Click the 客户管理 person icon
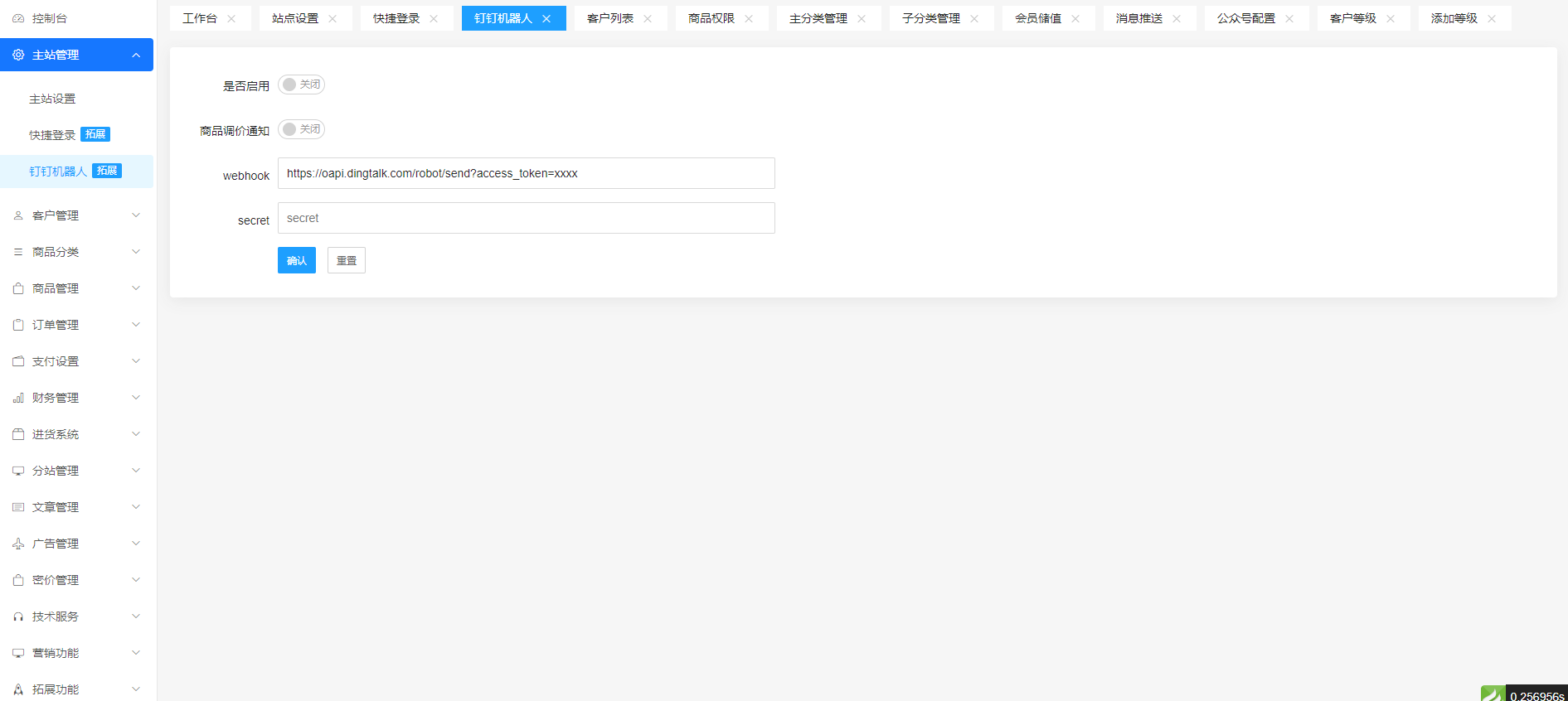This screenshot has width=1568, height=701. pos(18,215)
